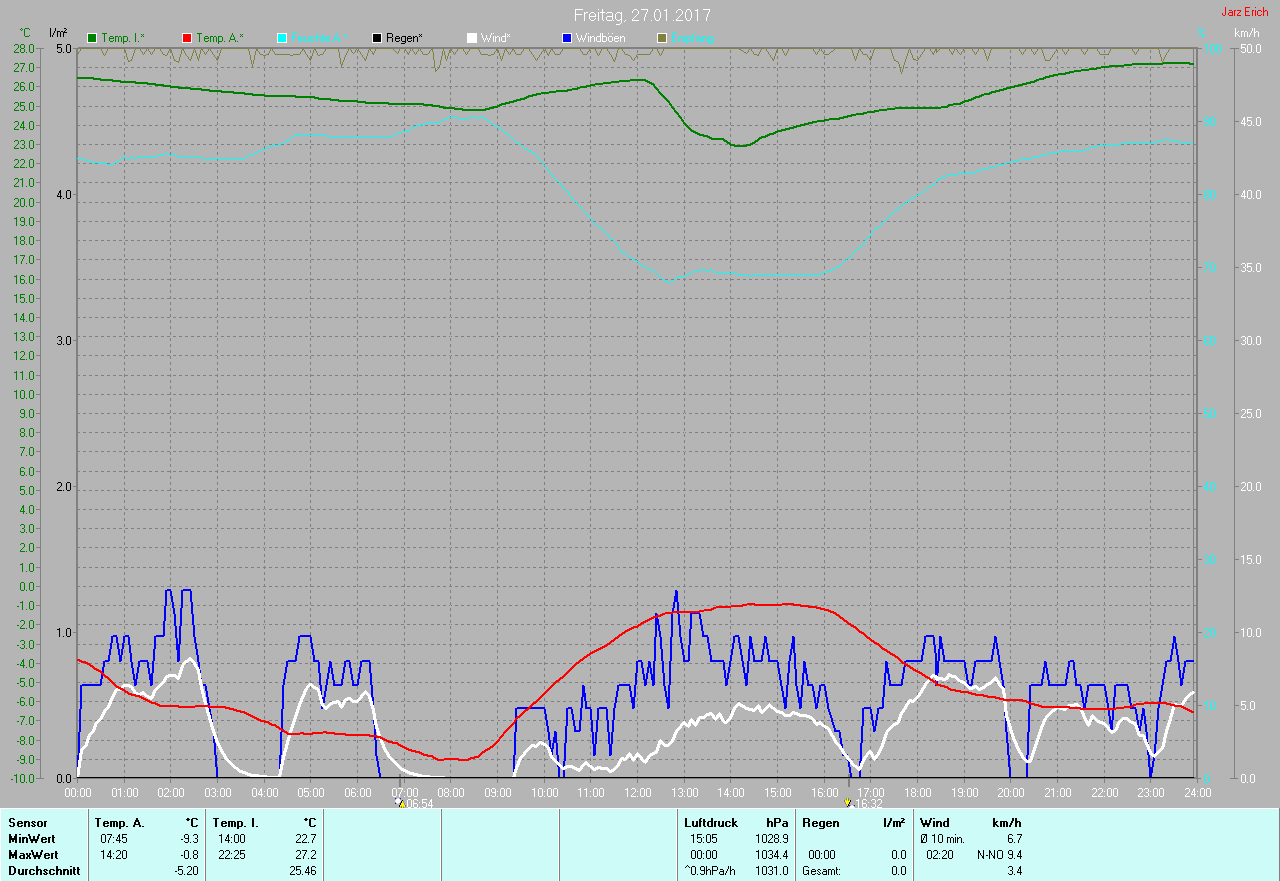Image resolution: width=1280 pixels, height=881 pixels.
Task: Click the blue Windböen legend swatch
Action: click(567, 38)
